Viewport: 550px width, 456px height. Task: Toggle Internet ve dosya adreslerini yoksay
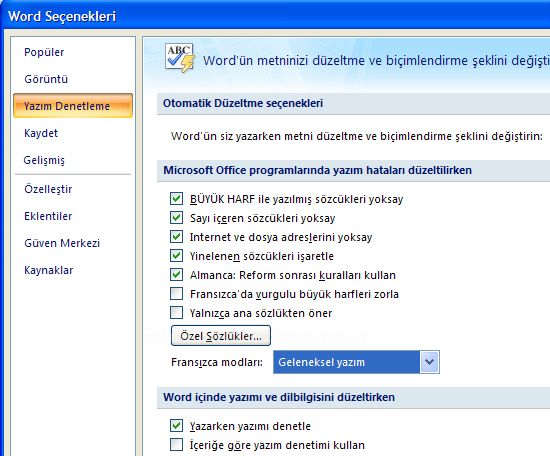pos(176,236)
